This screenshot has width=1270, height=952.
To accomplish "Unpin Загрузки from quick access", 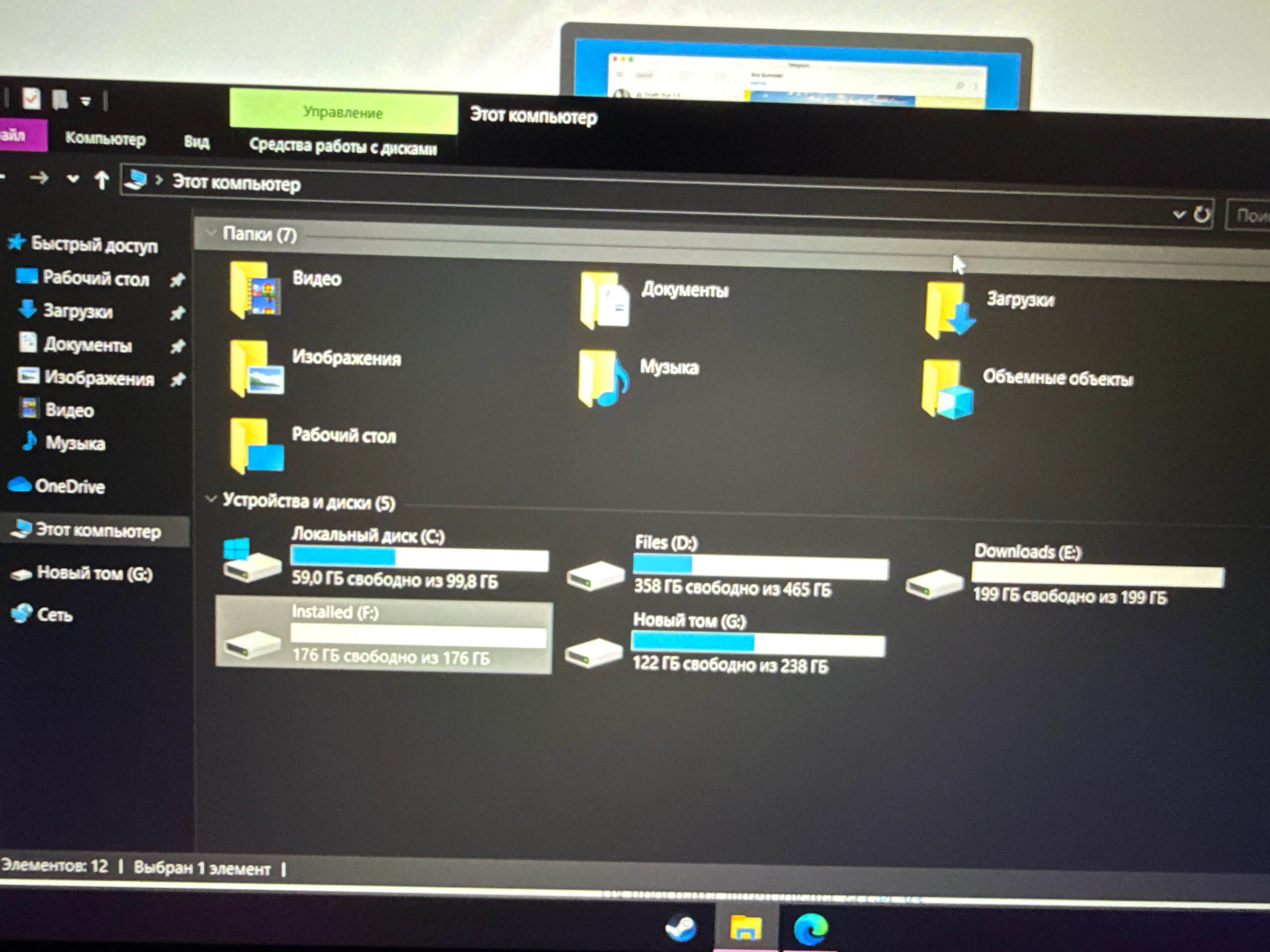I will tap(177, 313).
